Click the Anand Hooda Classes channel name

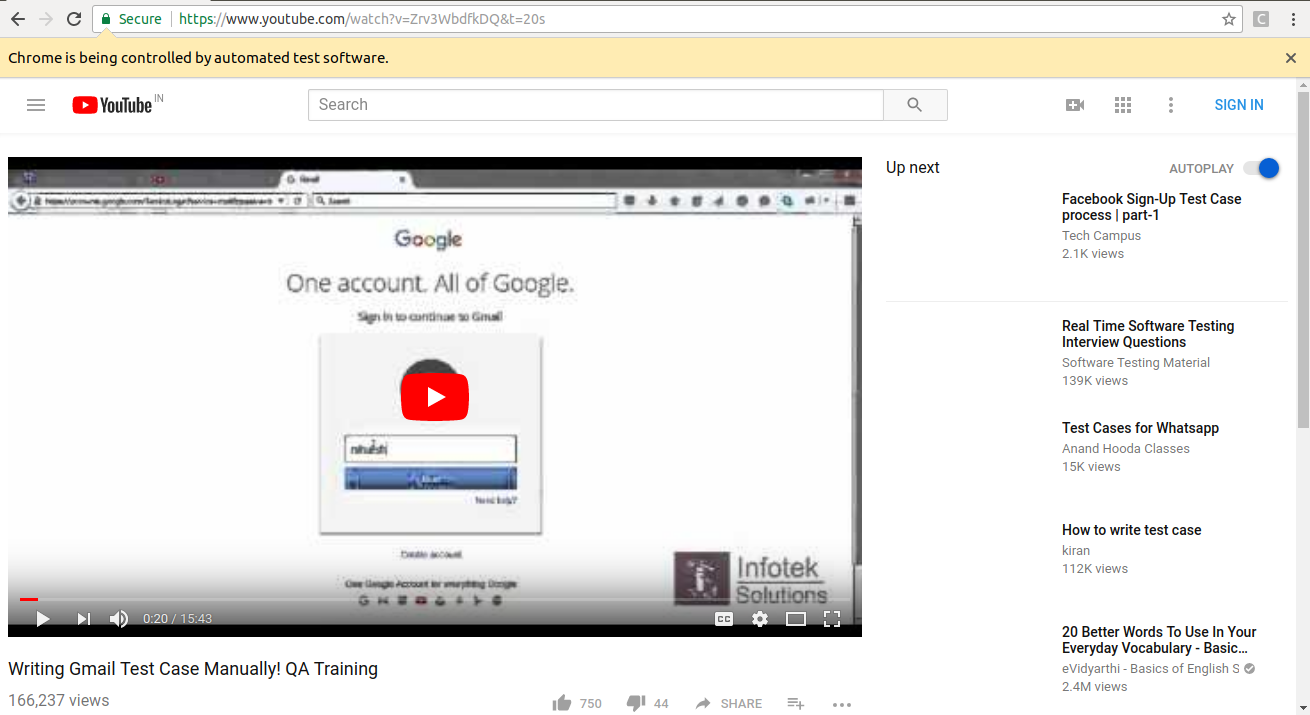tap(1126, 449)
